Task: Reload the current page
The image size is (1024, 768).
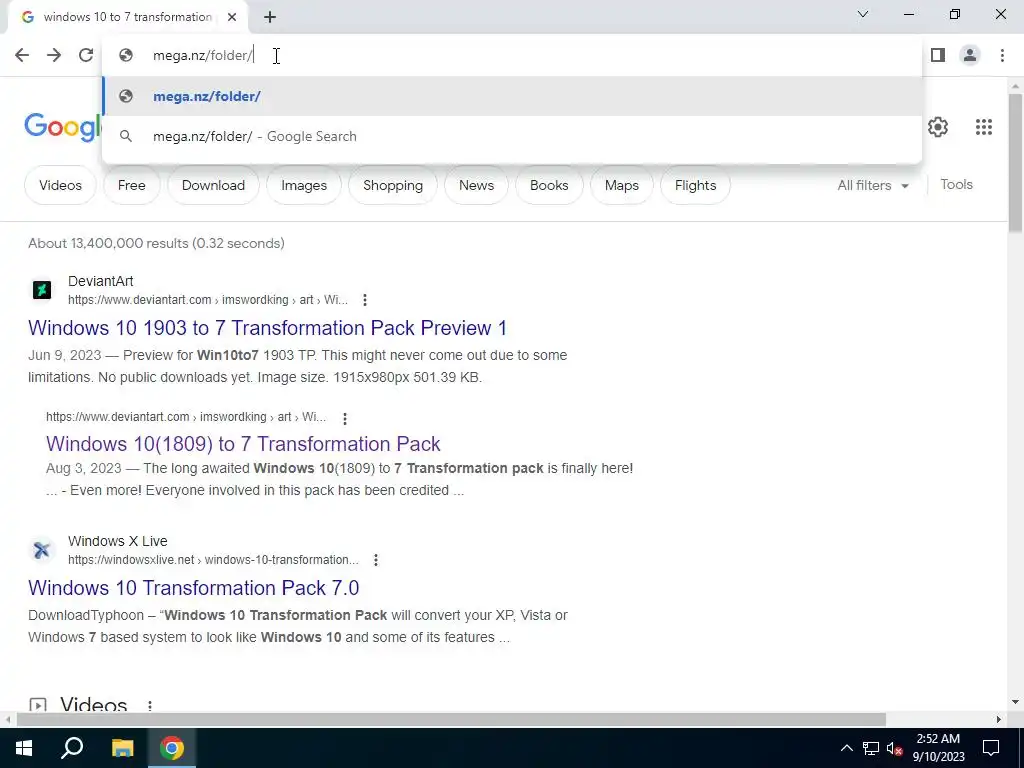Action: [86, 56]
